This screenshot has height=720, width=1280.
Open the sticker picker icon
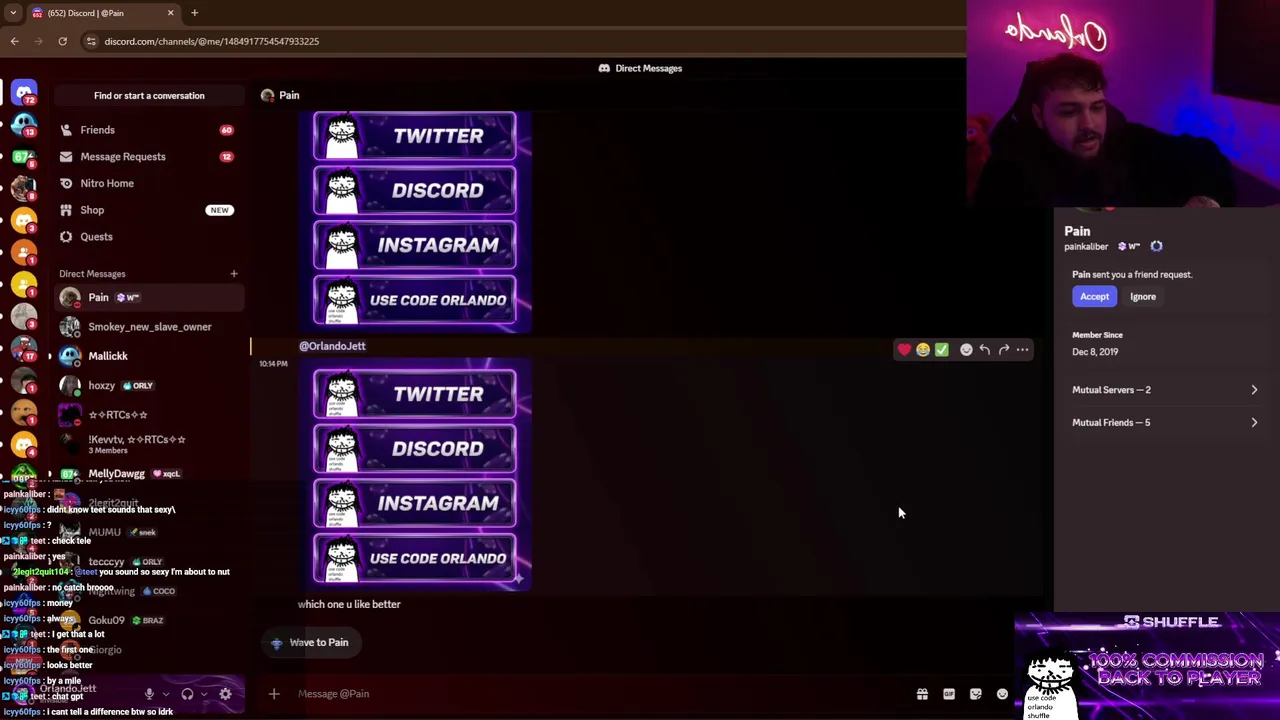click(x=976, y=694)
